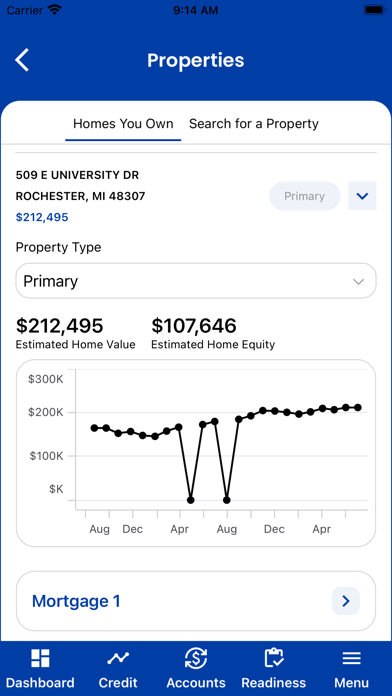Open the Credit trend-line icon

click(x=118, y=658)
